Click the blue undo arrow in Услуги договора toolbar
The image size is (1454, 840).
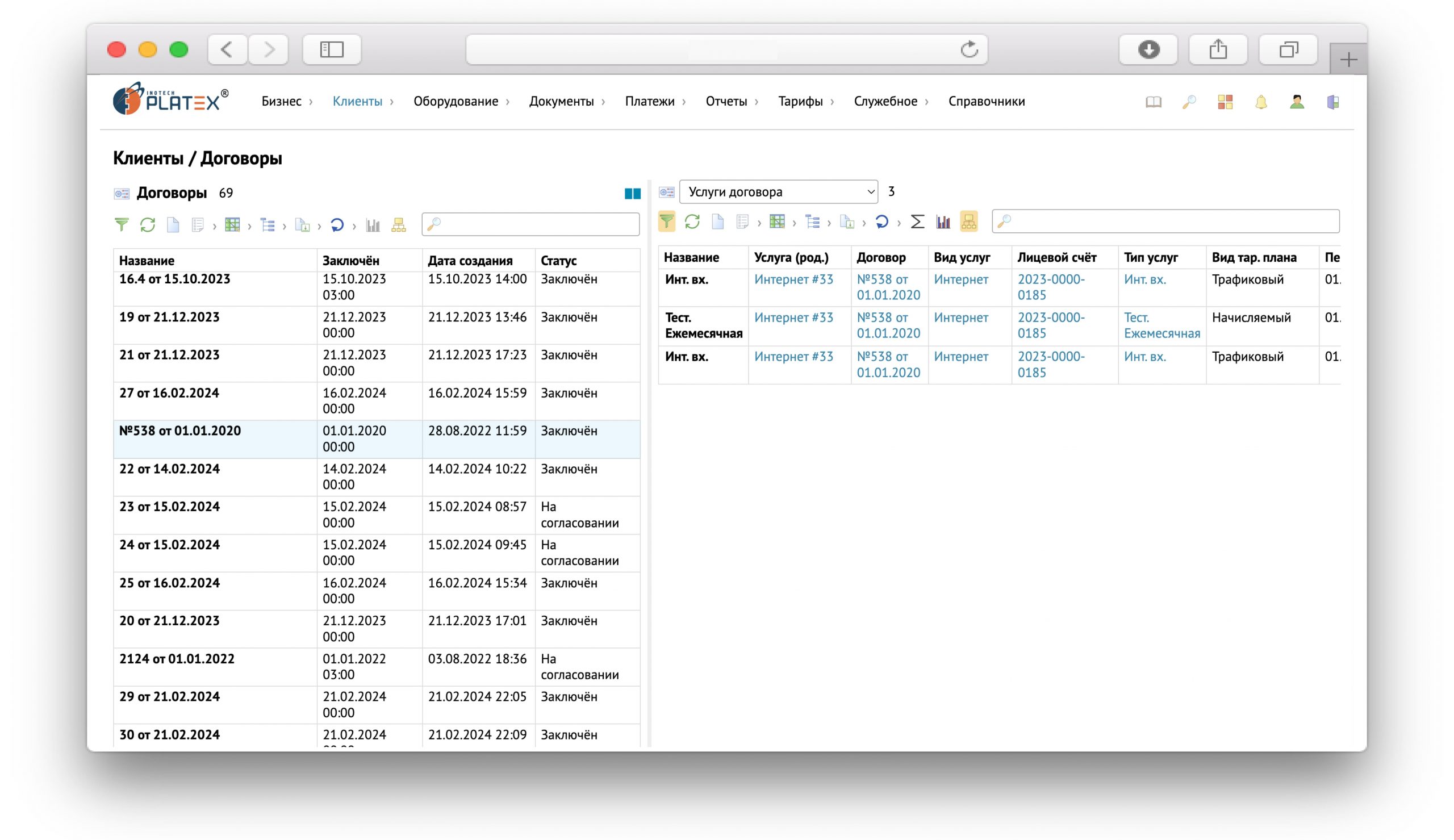click(x=882, y=222)
